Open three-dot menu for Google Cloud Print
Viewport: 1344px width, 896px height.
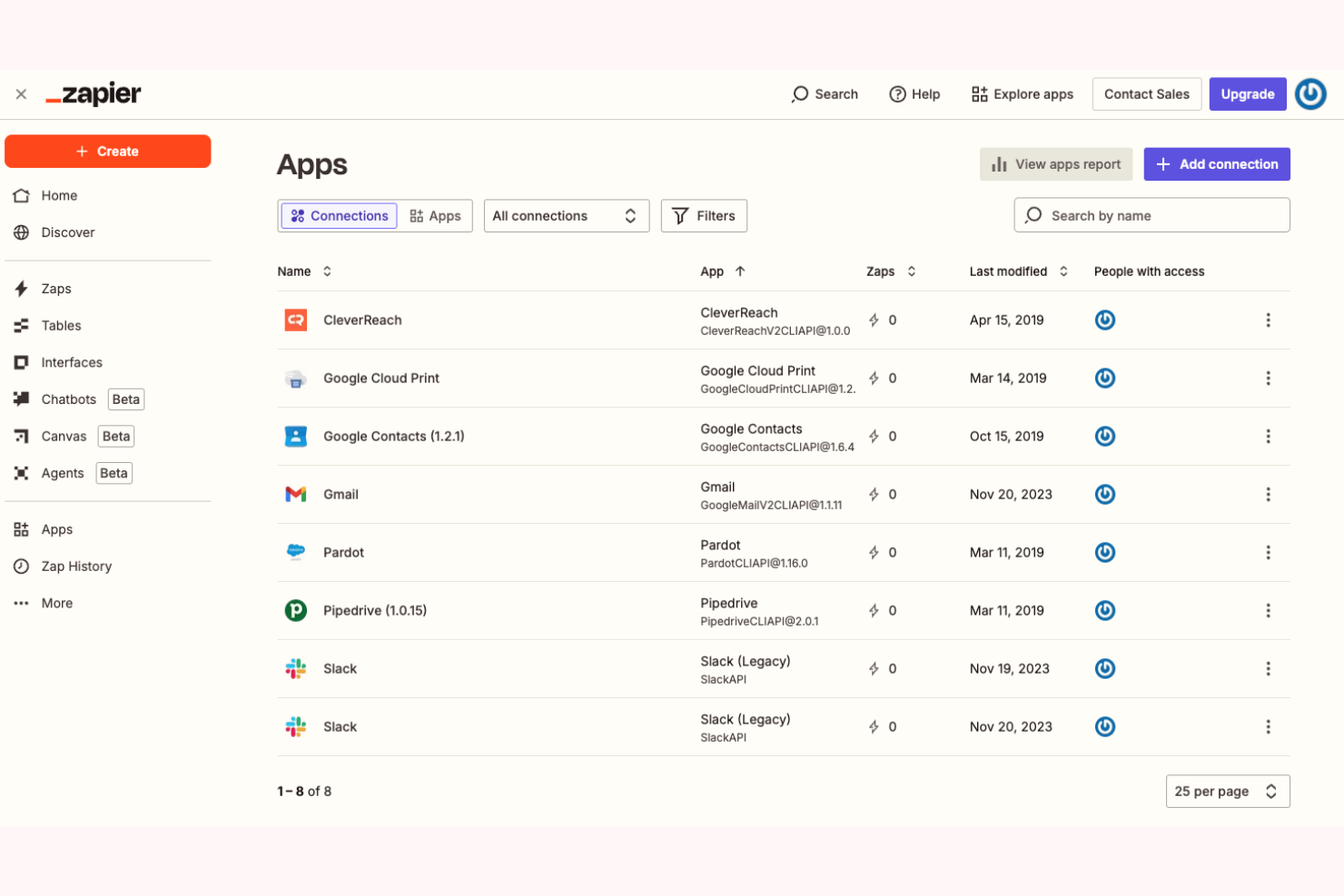pyautogui.click(x=1268, y=379)
